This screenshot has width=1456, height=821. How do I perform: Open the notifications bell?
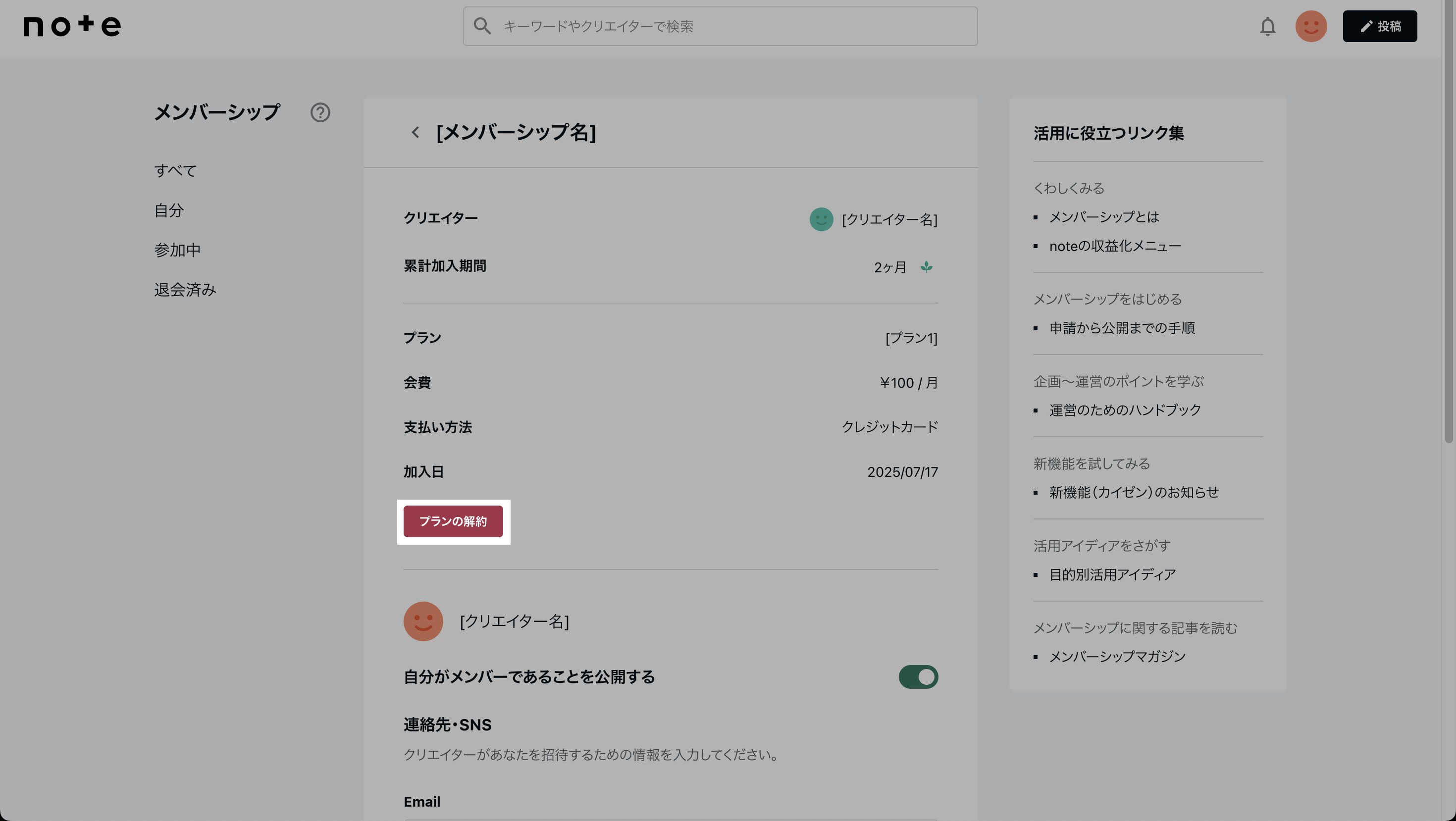coord(1267,27)
